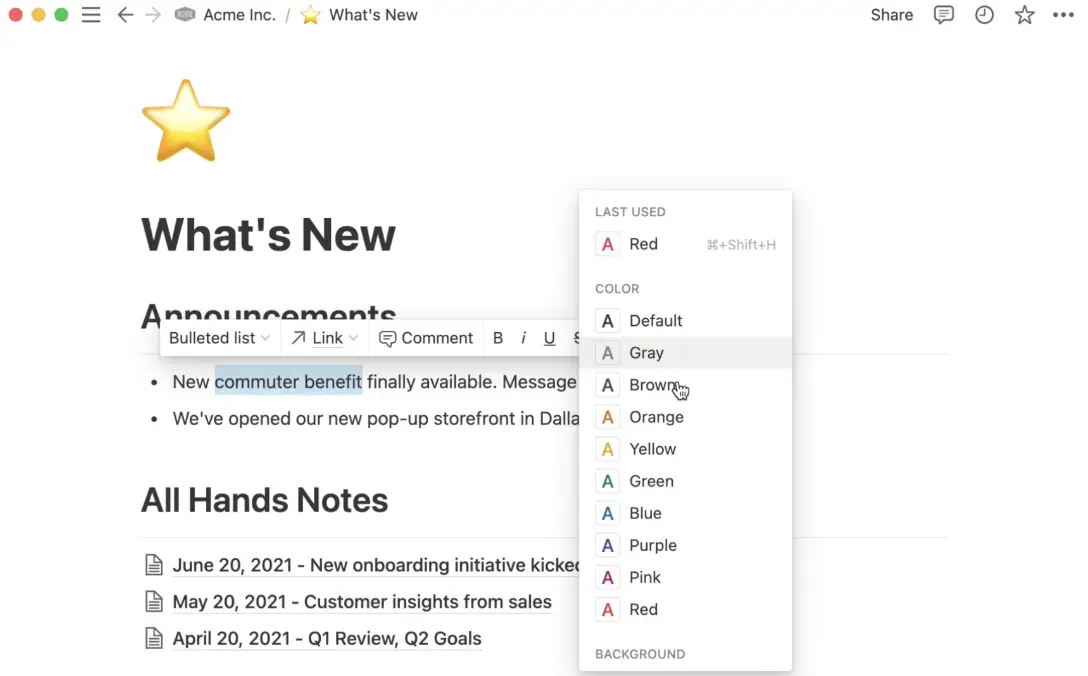
Task: Open page comments icon in top bar
Action: click(944, 15)
